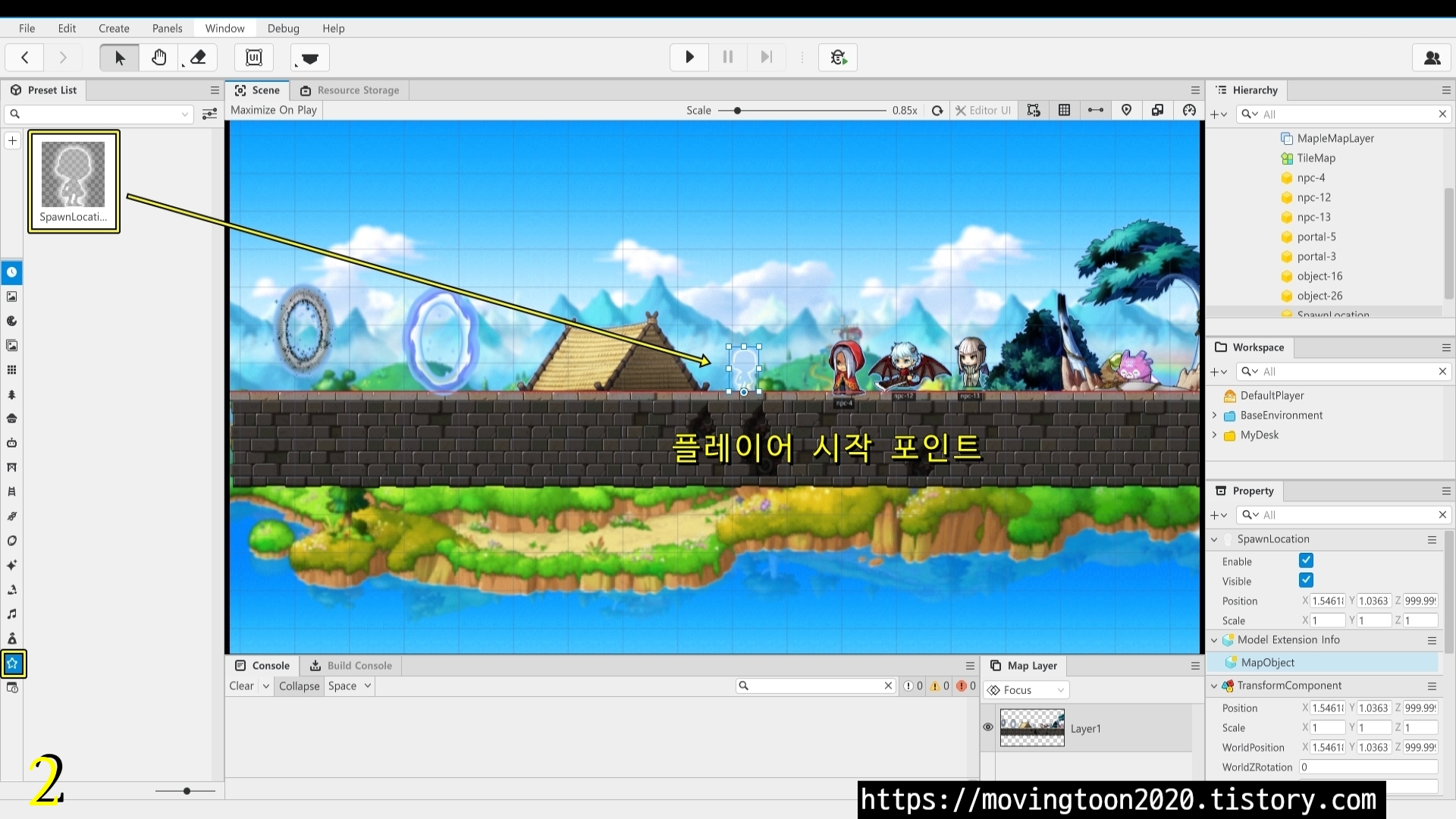Expand the MyDesk folder node
The image size is (1456, 819).
(1215, 435)
